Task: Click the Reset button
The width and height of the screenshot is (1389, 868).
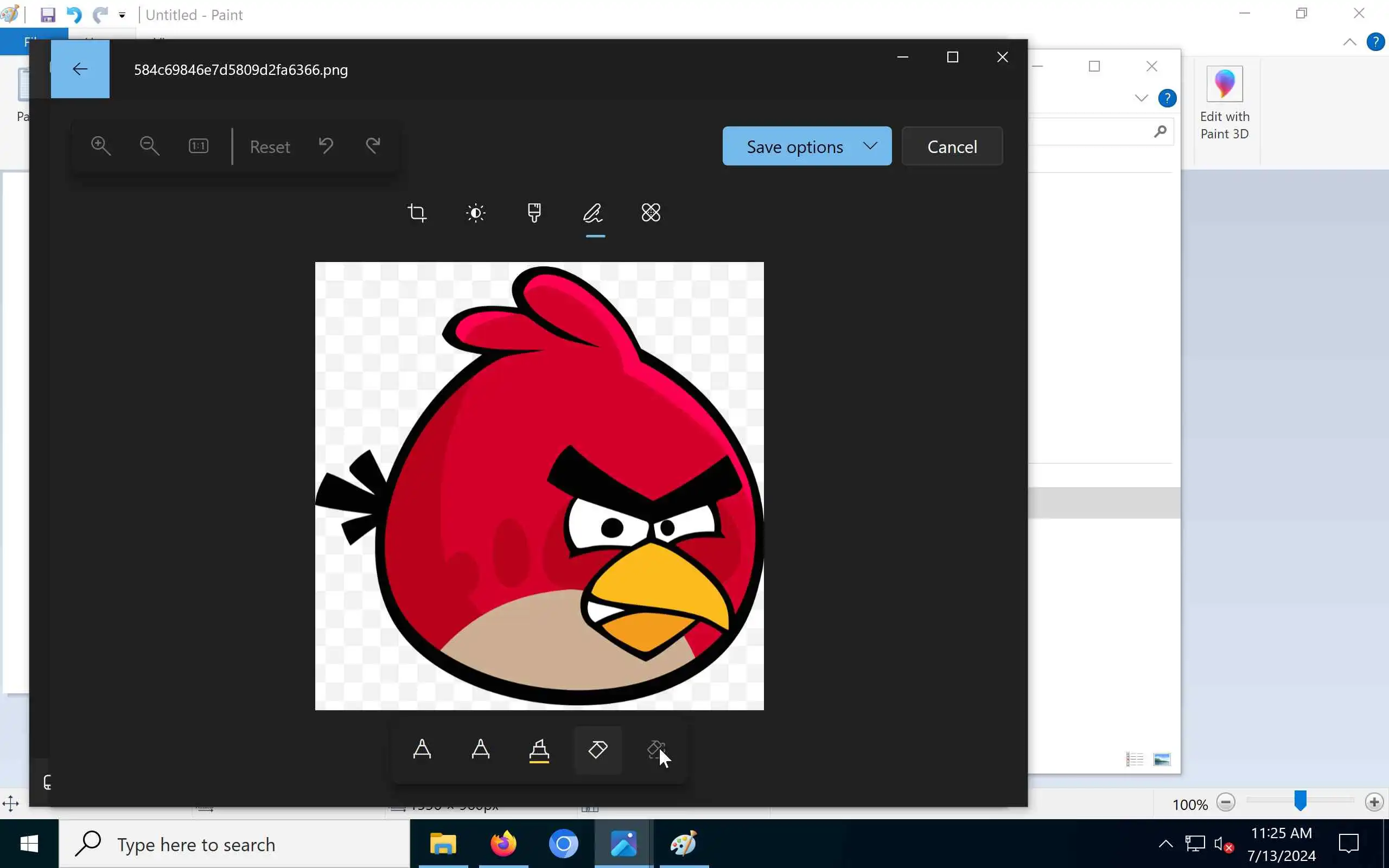Action: pos(270,147)
